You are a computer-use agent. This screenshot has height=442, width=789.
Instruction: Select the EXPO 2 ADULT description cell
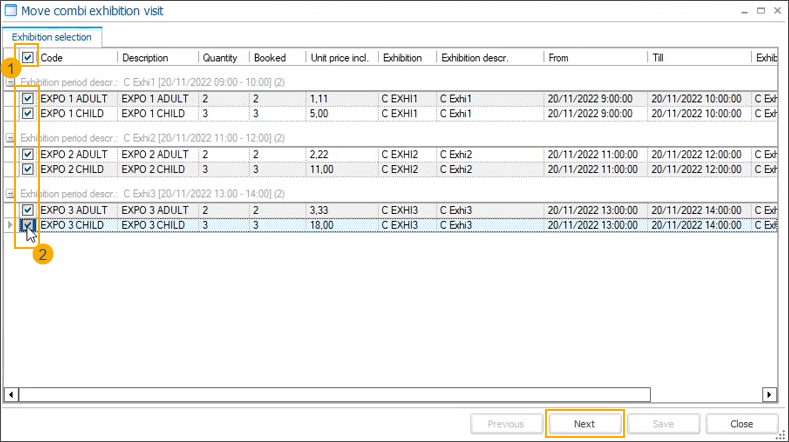(x=156, y=155)
